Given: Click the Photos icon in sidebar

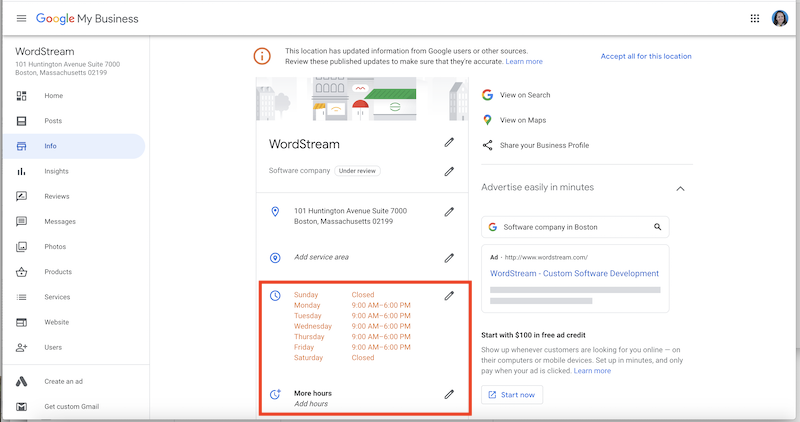Looking at the screenshot, I should coord(21,247).
